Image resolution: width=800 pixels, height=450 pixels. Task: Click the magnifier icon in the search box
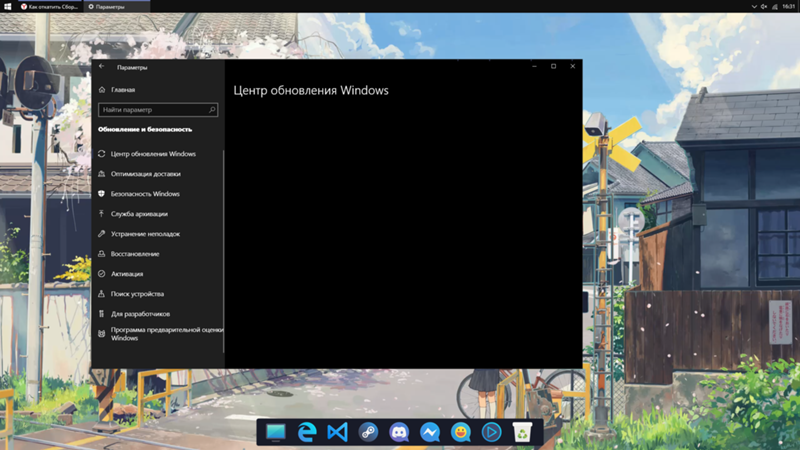click(x=212, y=110)
